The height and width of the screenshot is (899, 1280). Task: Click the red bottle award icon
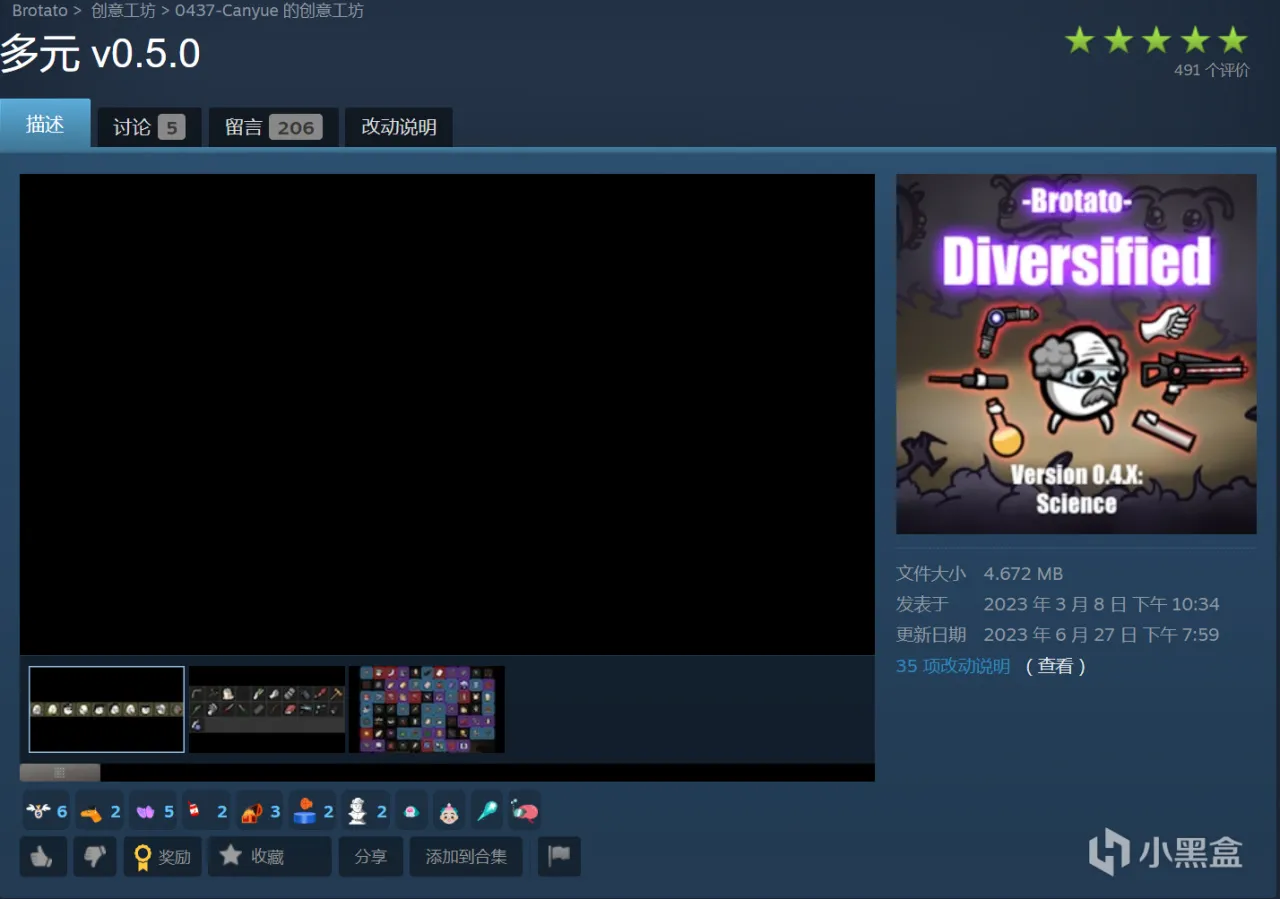point(193,811)
